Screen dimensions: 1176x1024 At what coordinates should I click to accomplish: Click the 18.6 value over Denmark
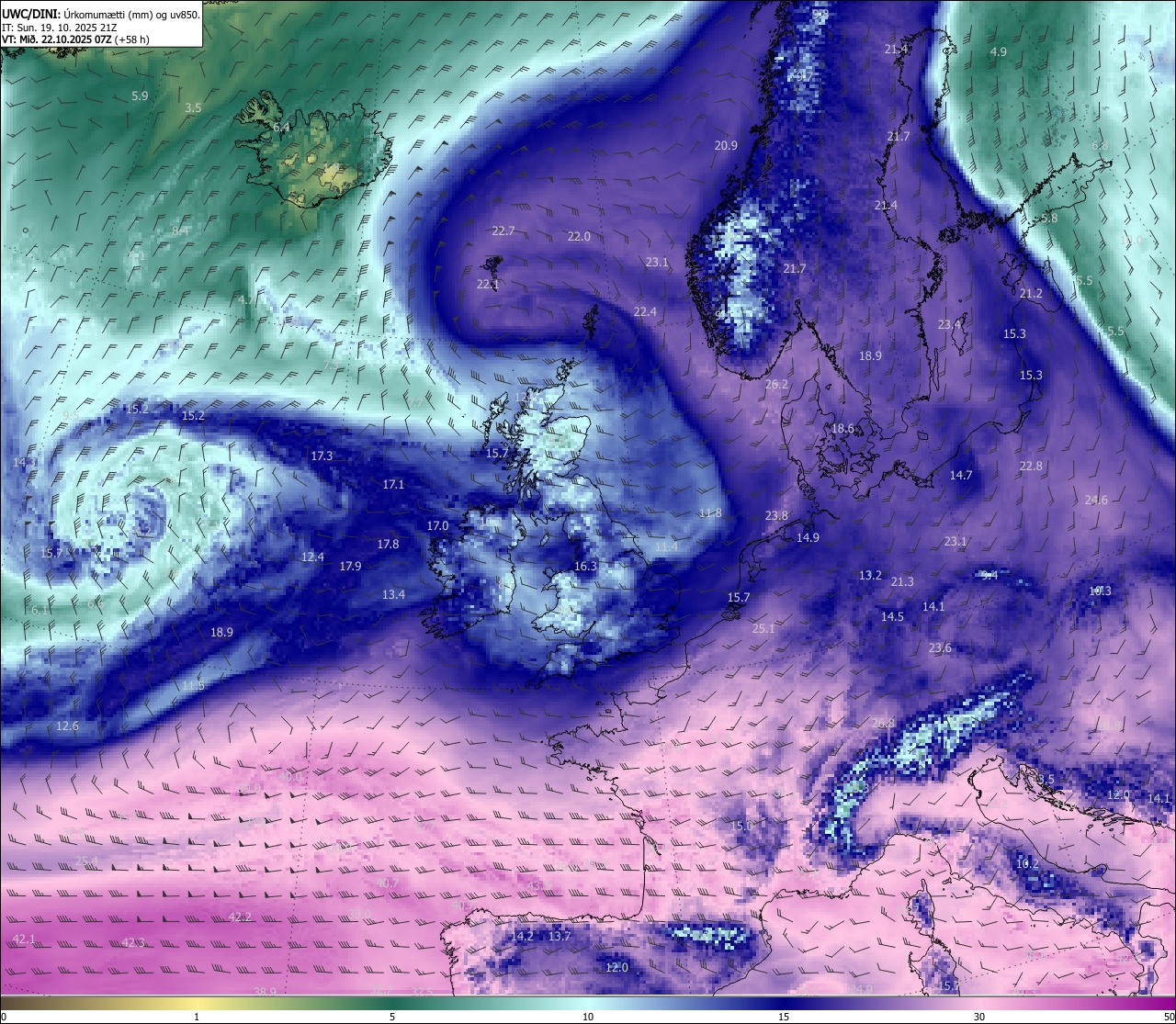[x=842, y=428]
